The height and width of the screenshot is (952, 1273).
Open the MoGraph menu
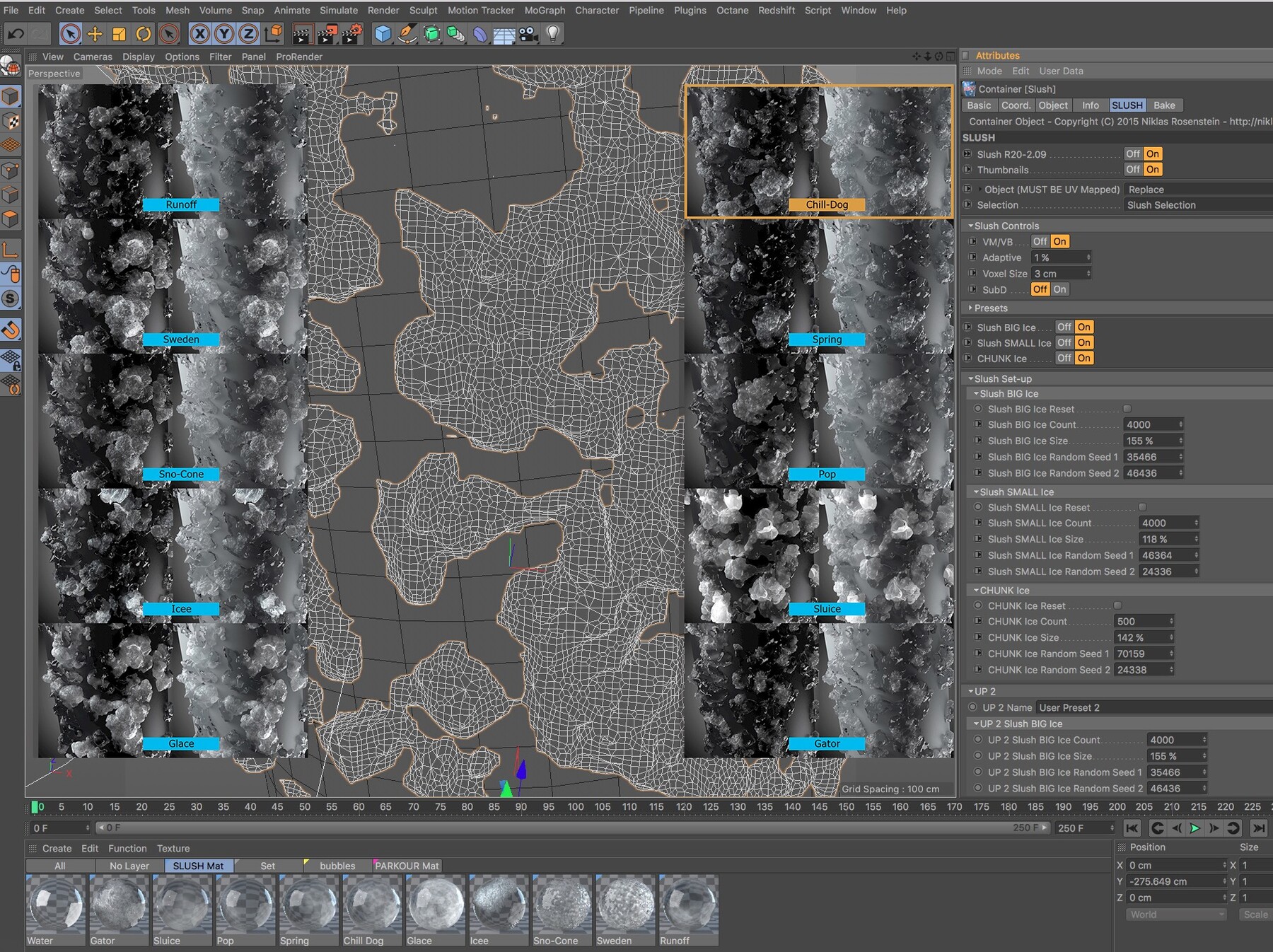tap(544, 10)
